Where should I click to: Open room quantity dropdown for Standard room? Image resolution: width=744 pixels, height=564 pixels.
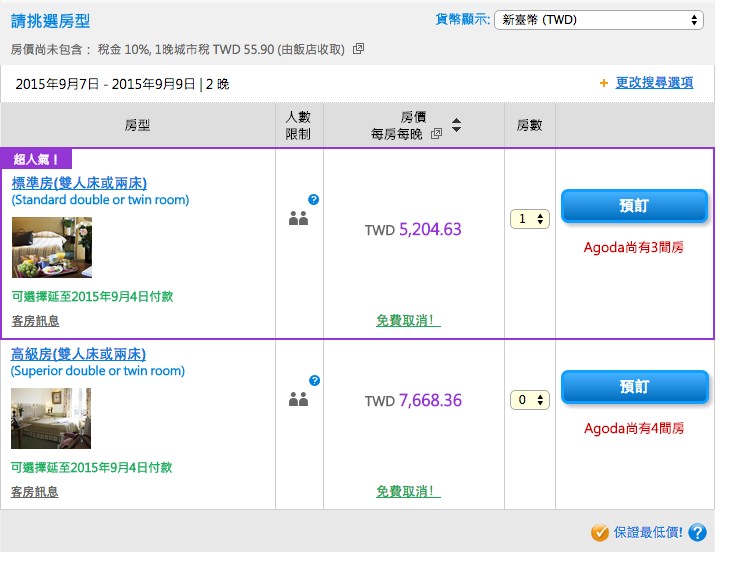click(x=529, y=219)
